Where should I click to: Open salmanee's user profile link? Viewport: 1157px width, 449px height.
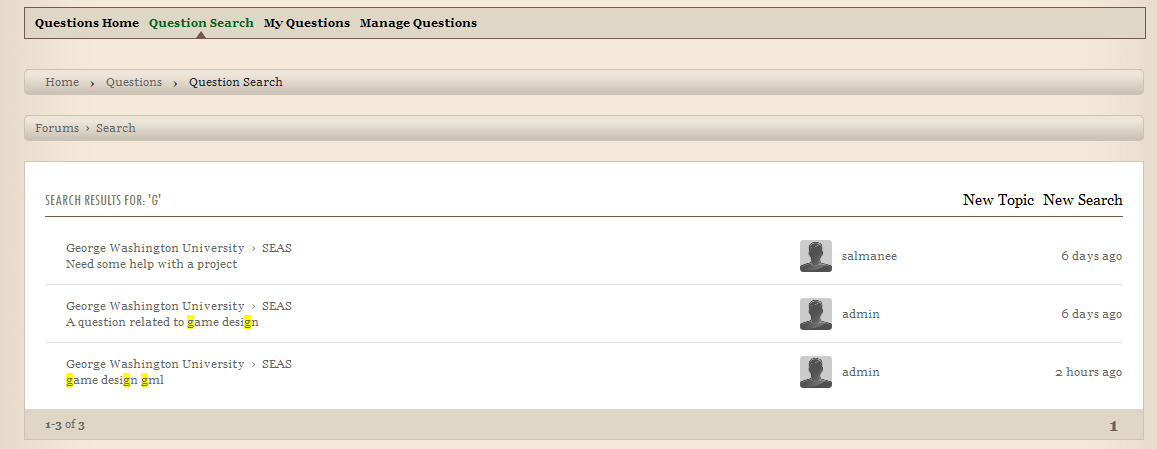[869, 256]
